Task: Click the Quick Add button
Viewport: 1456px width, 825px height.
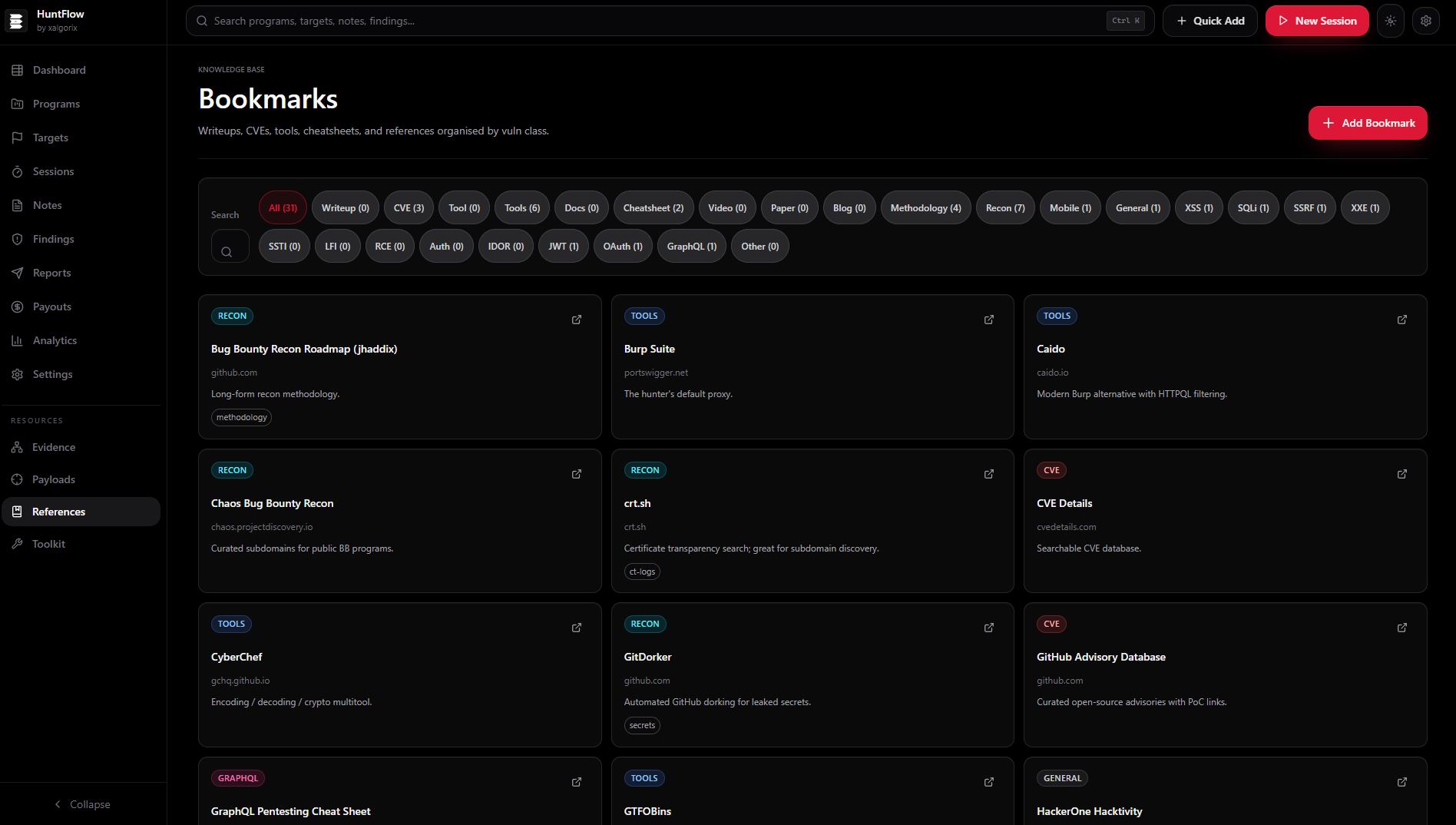Action: coord(1210,21)
